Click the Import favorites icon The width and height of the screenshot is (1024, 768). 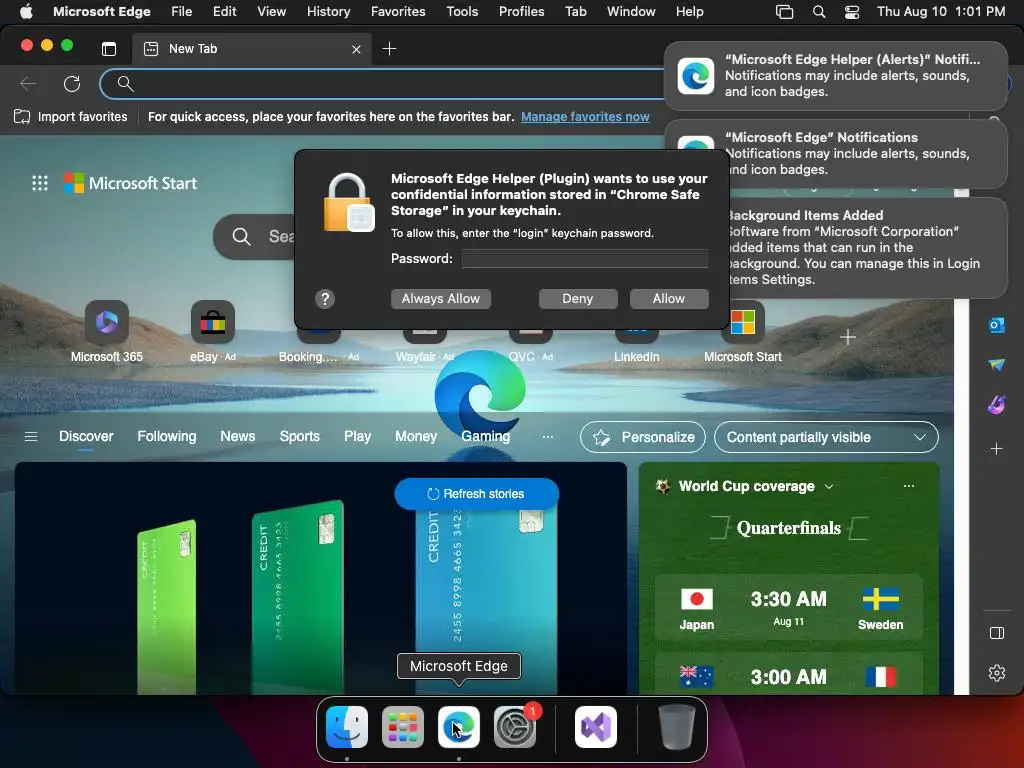coord(22,117)
